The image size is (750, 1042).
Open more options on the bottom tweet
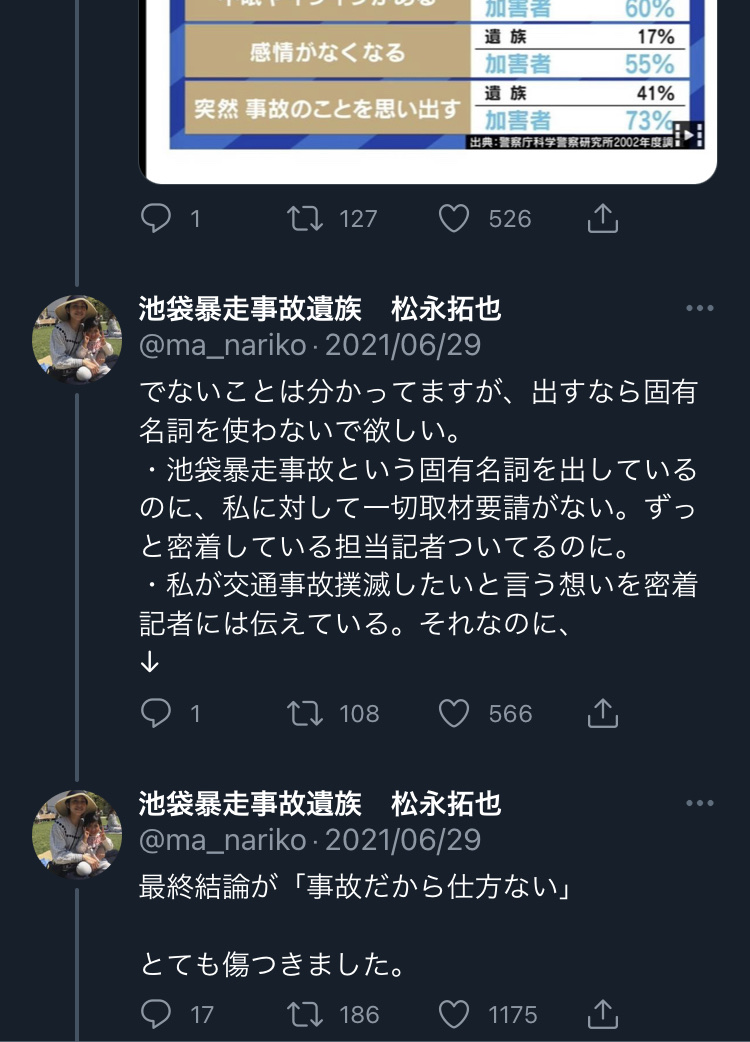click(700, 803)
